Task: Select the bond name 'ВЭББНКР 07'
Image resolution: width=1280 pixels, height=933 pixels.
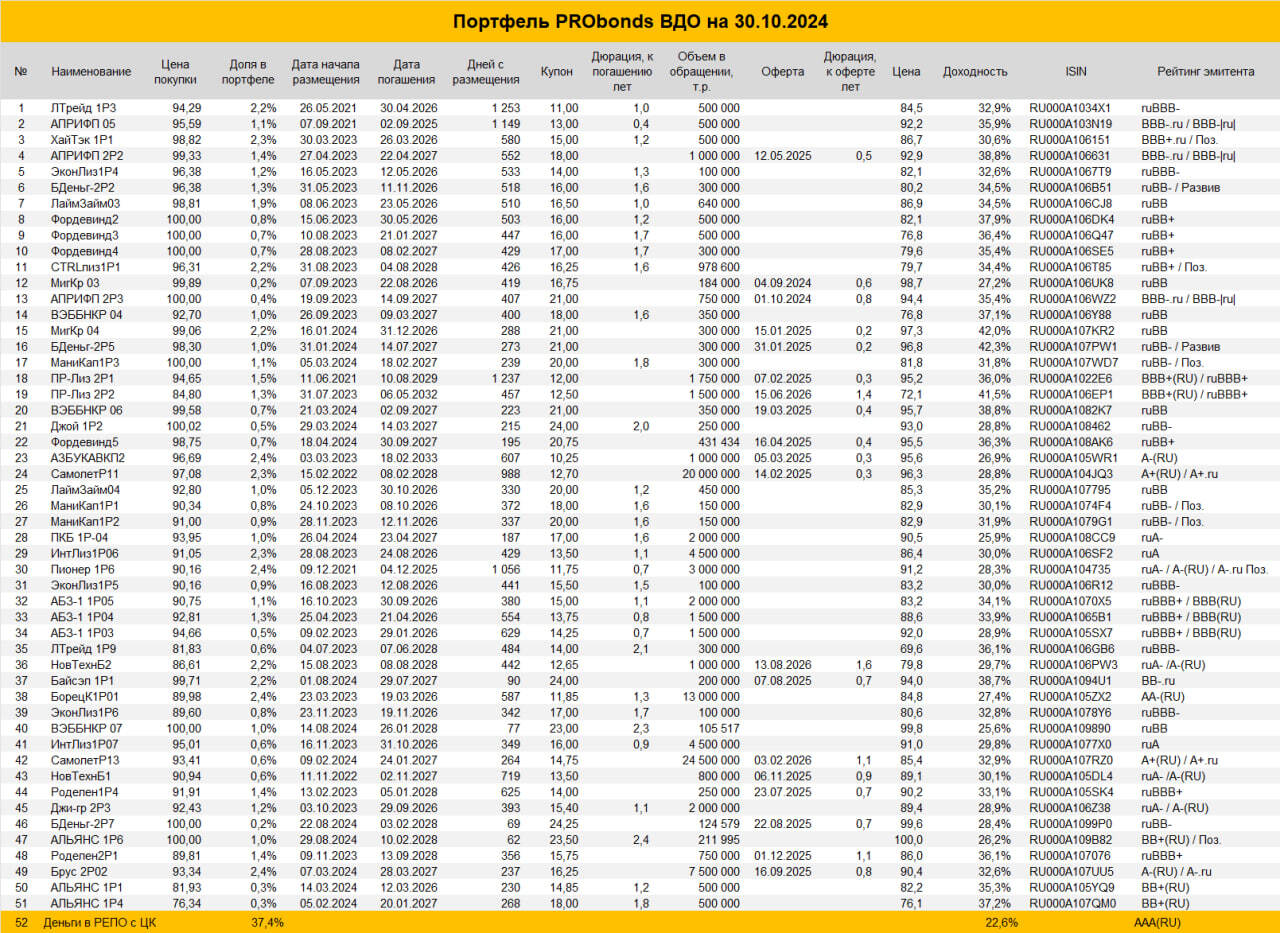Action: click(86, 729)
